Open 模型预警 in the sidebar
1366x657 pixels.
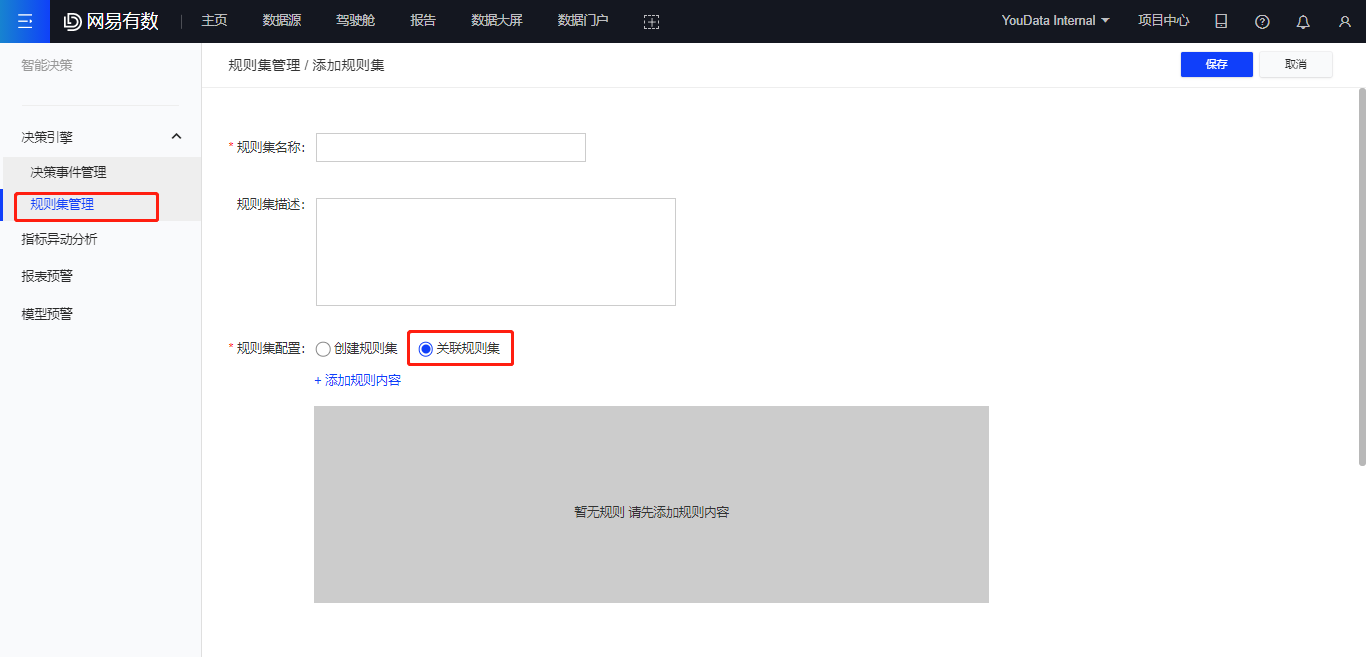47,313
